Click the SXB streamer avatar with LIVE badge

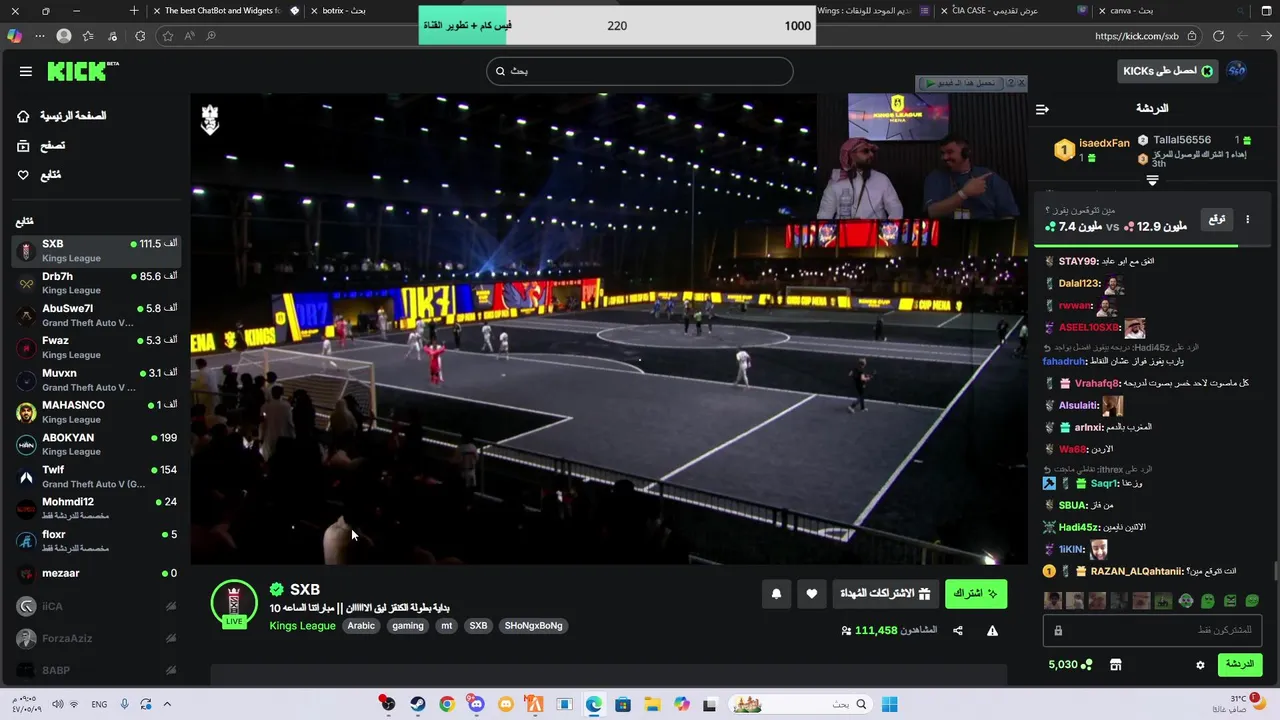[234, 603]
